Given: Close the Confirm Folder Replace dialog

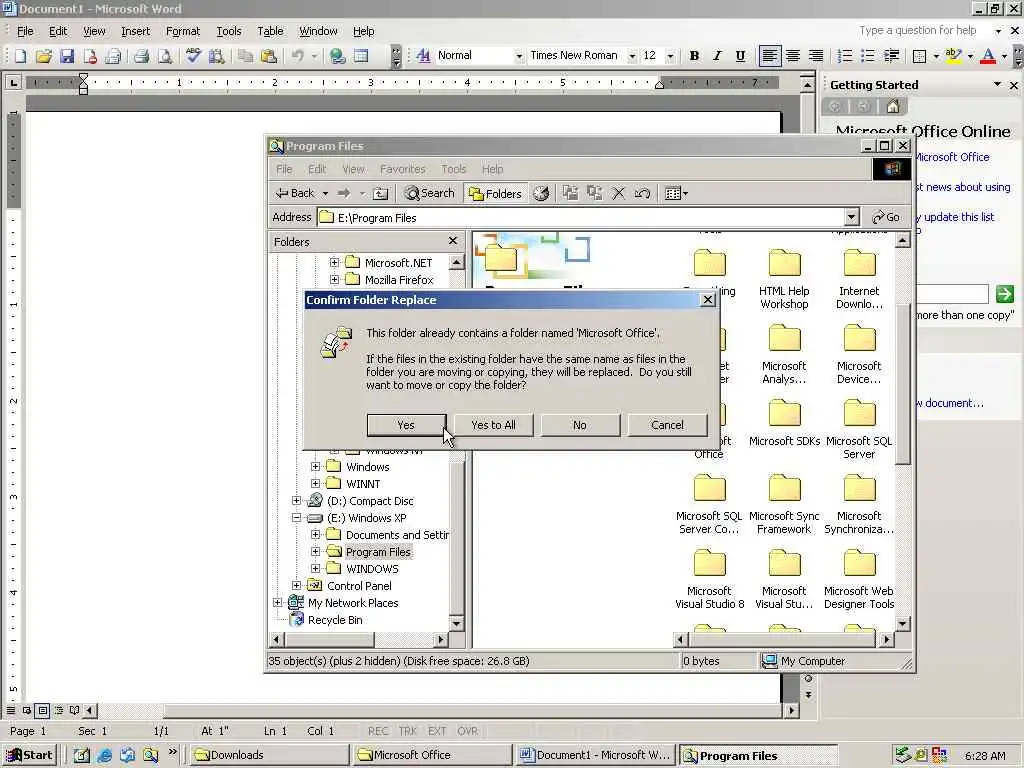Looking at the screenshot, I should pyautogui.click(x=707, y=300).
